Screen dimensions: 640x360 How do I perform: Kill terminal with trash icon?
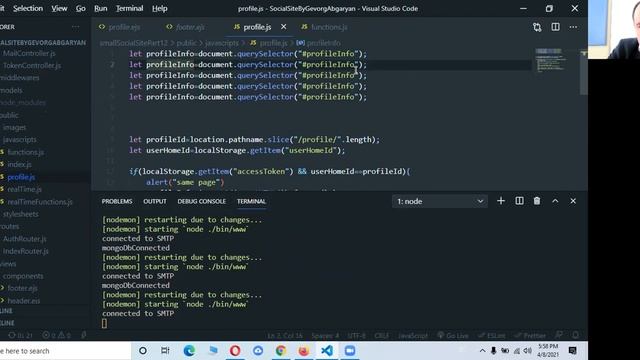pos(537,201)
